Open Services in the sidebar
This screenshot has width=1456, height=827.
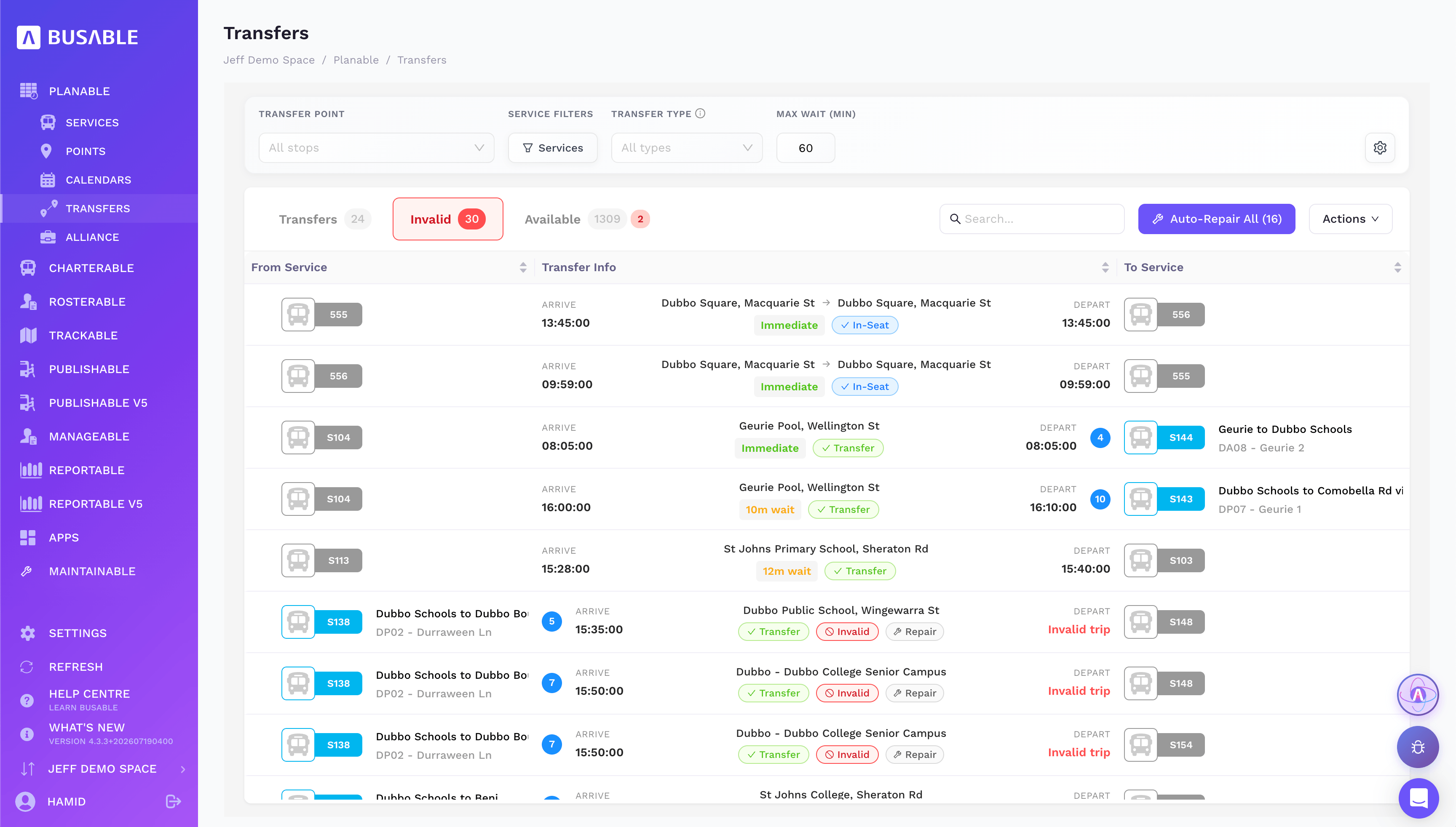pos(99,123)
